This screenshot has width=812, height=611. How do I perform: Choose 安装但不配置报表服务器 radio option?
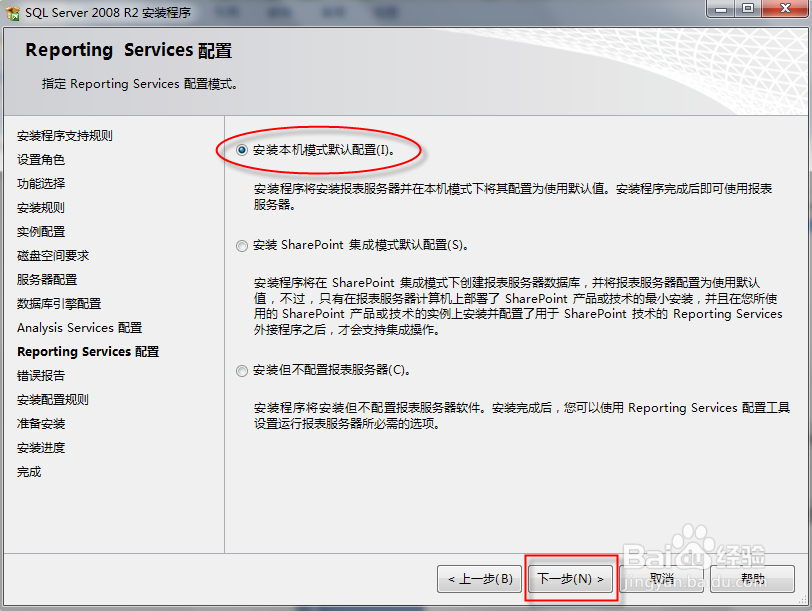click(241, 371)
